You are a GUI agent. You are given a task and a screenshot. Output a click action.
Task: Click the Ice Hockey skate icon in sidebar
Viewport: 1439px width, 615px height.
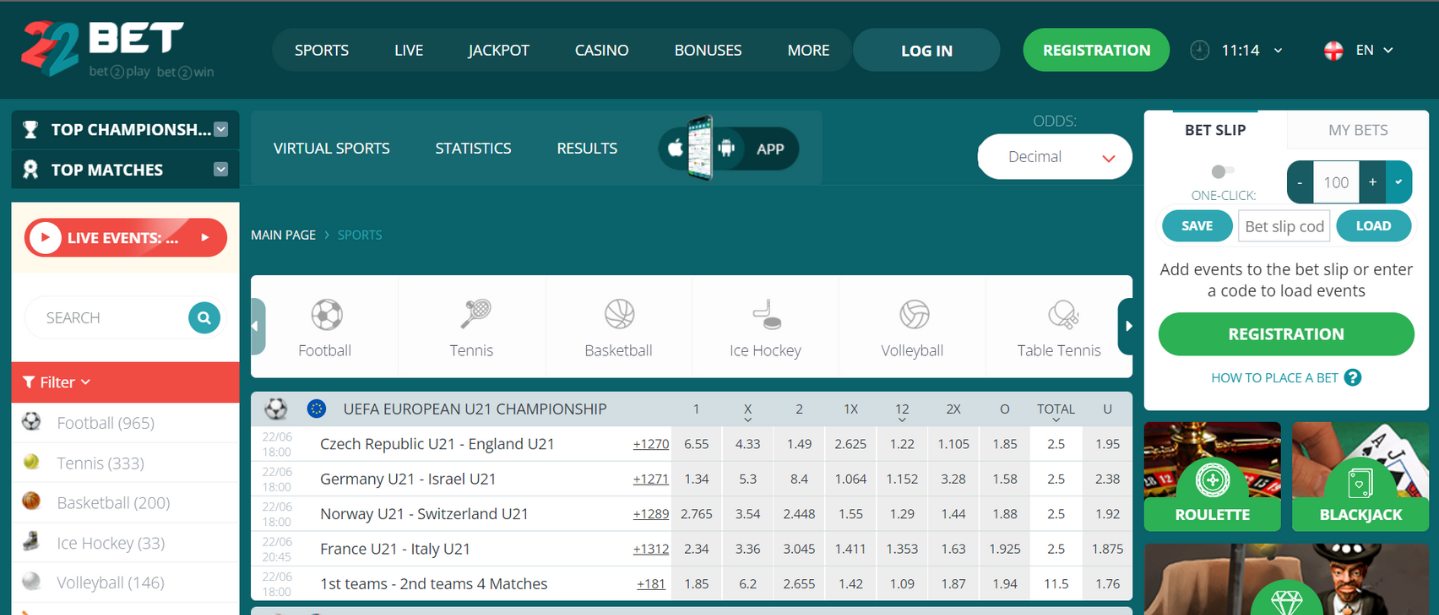coord(32,542)
